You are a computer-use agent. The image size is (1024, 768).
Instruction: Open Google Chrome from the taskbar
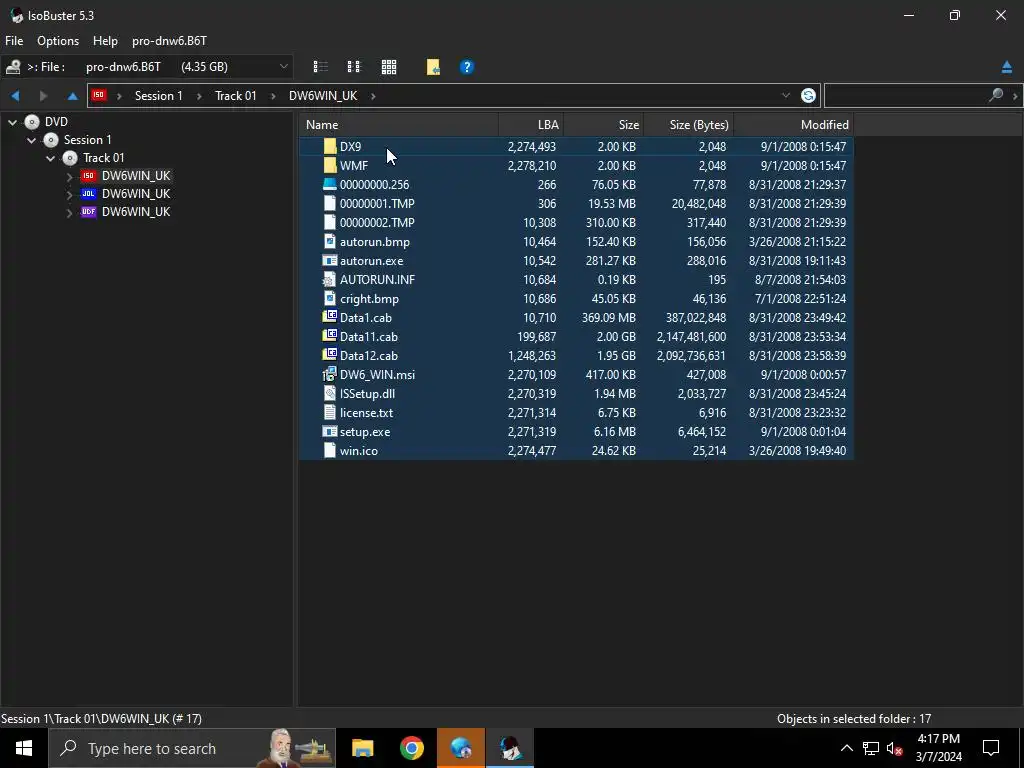411,748
